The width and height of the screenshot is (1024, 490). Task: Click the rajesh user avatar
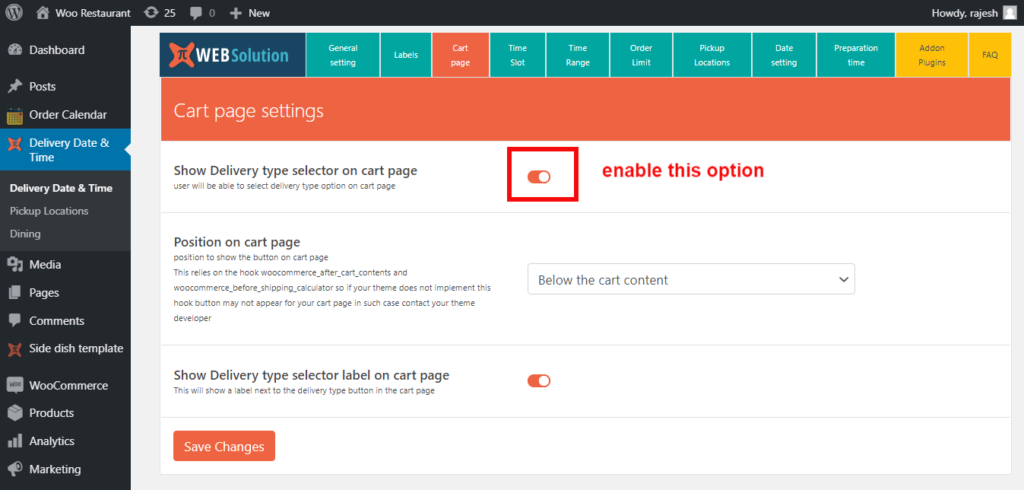1009,13
